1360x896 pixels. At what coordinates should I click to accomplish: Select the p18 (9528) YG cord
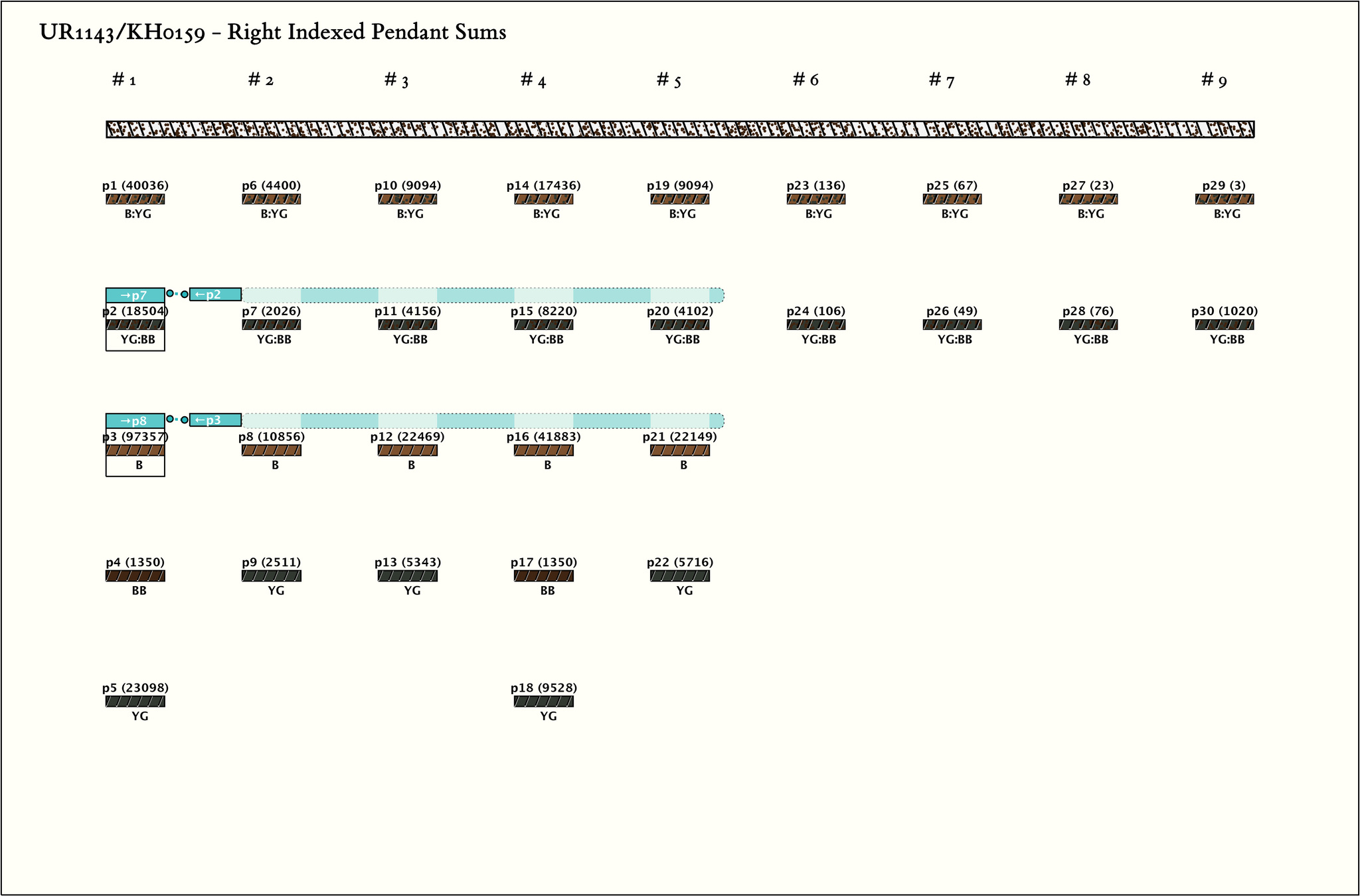click(543, 702)
